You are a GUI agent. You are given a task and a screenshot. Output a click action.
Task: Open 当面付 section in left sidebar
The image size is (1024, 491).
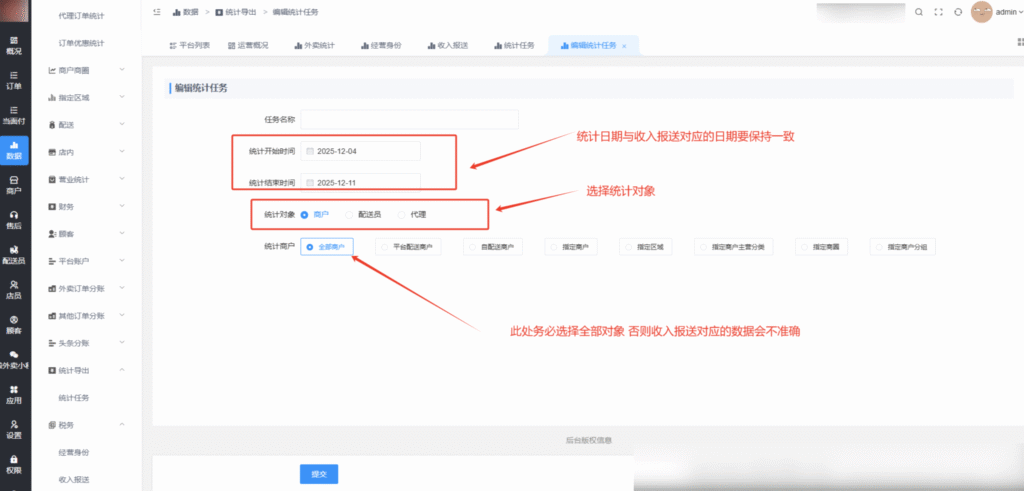pyautogui.click(x=14, y=115)
